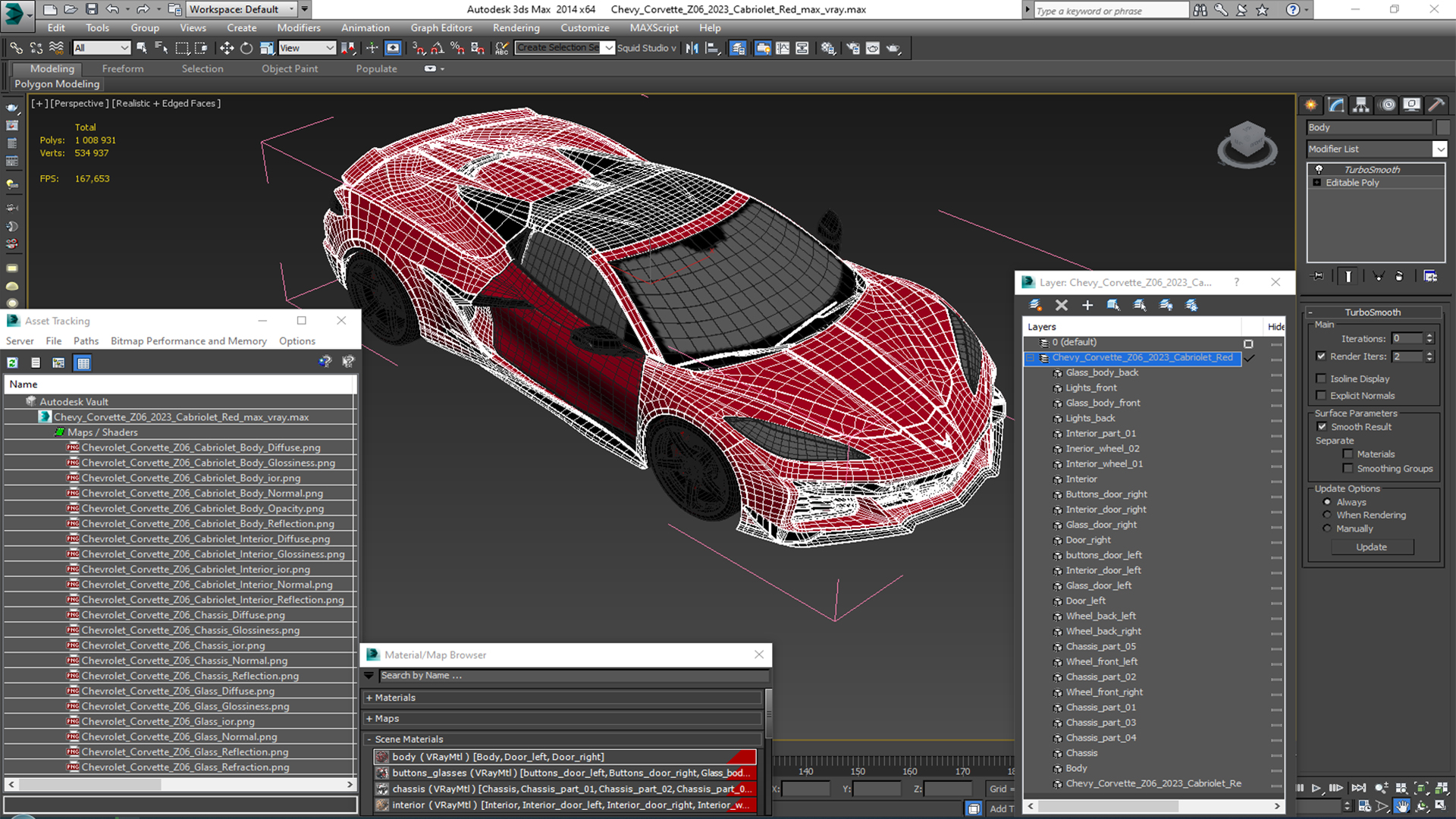The height and width of the screenshot is (819, 1456).
Task: Enable the Isoline Display checkbox
Action: coord(1321,378)
